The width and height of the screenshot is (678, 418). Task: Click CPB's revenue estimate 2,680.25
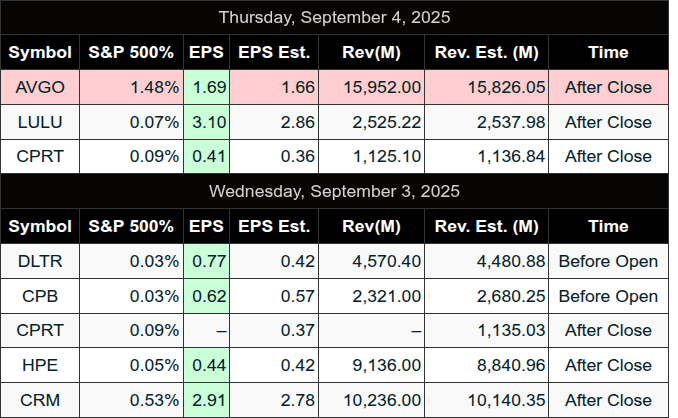click(x=486, y=297)
